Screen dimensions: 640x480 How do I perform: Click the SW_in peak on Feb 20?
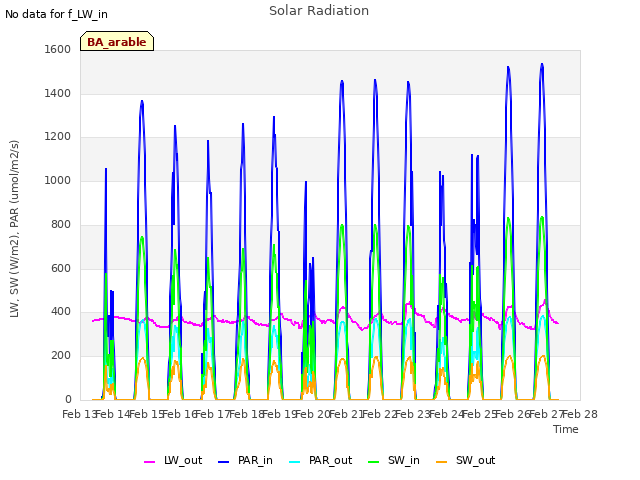click(342, 225)
